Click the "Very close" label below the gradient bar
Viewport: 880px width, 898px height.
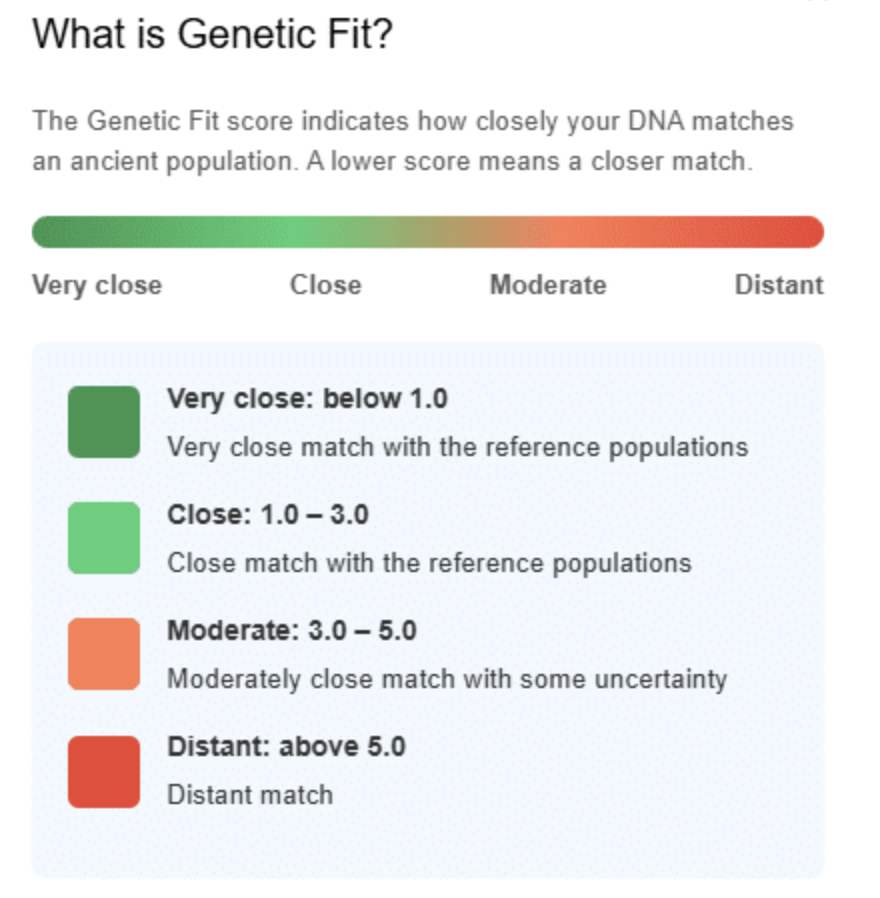tap(97, 285)
